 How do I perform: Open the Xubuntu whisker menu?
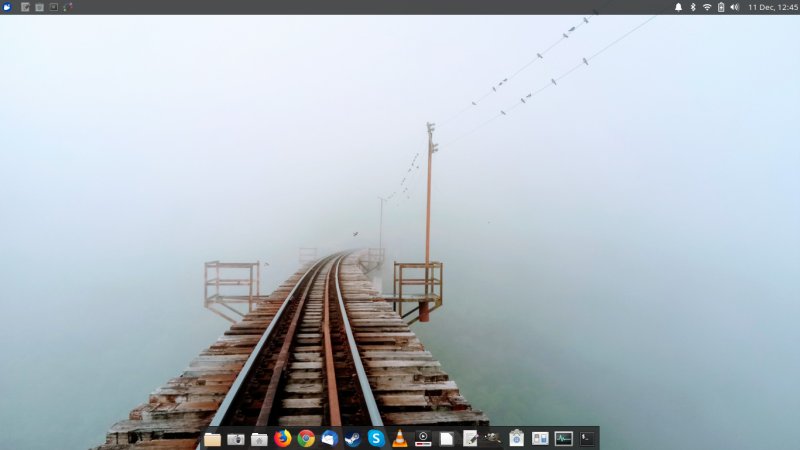pyautogui.click(x=8, y=7)
